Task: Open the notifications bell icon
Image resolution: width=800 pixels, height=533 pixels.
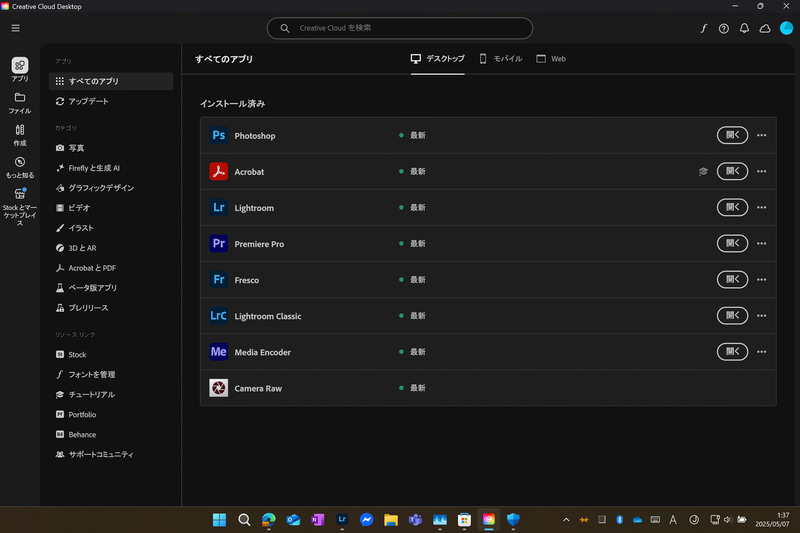Action: tap(744, 29)
